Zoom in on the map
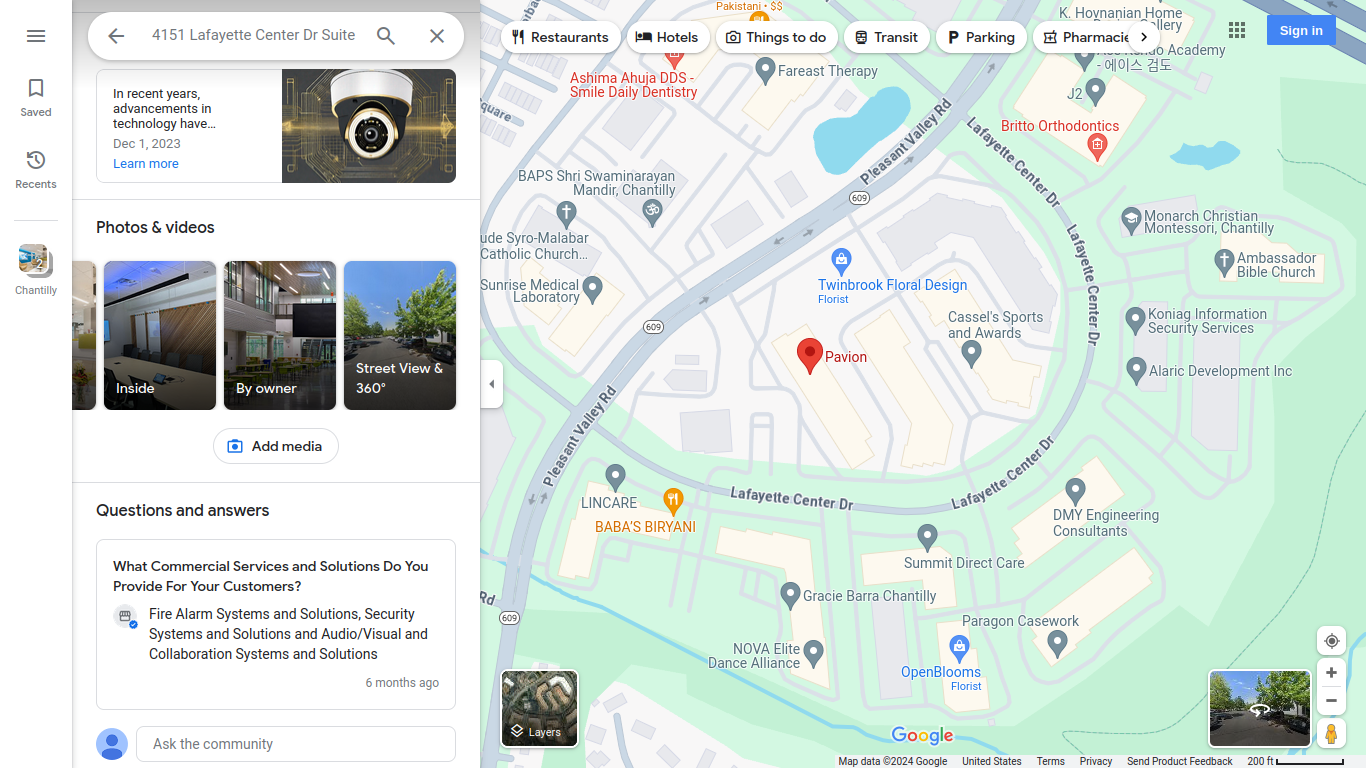This screenshot has height=768, width=1366. click(x=1331, y=673)
